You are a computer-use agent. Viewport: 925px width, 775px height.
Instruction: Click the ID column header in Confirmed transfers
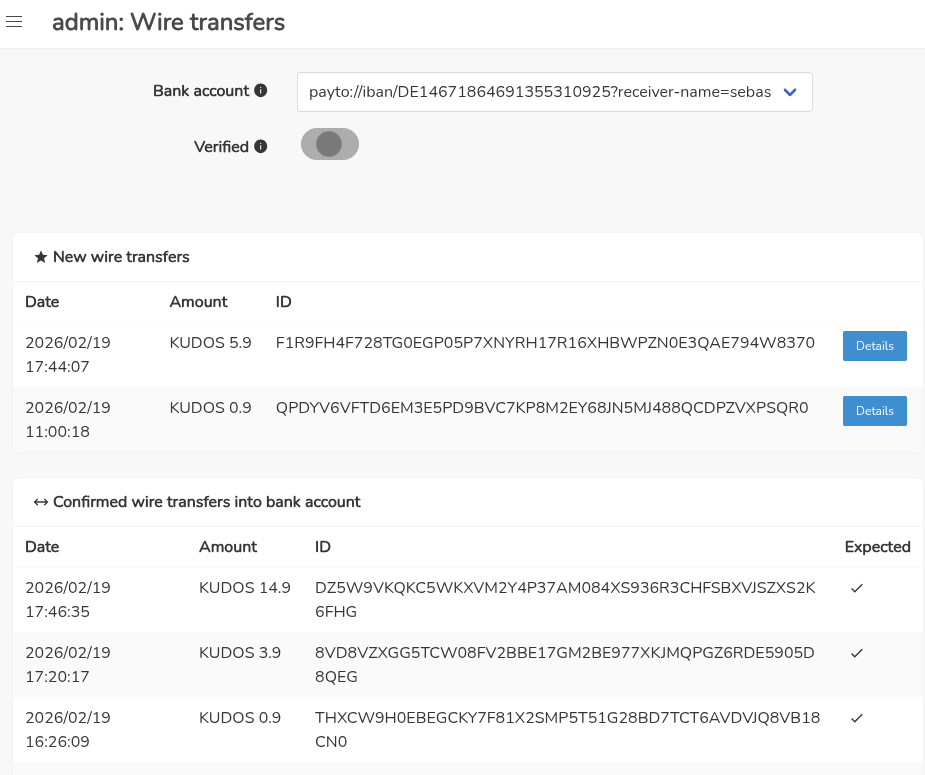click(322, 547)
